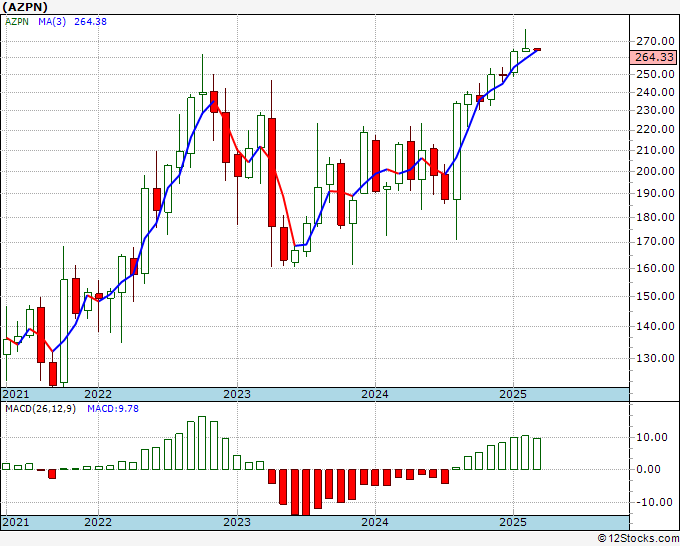Click the tall red candlestick after 2023 start

(x=272, y=172)
